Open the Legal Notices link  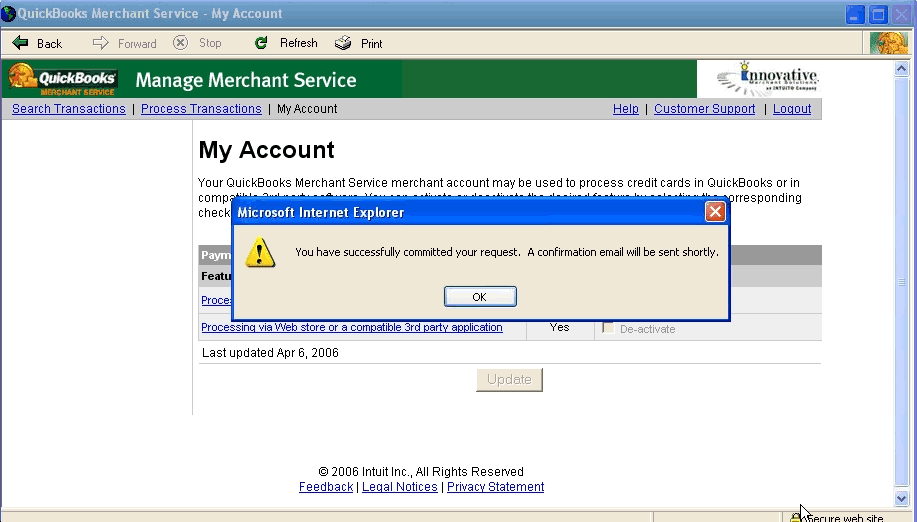pyautogui.click(x=399, y=487)
